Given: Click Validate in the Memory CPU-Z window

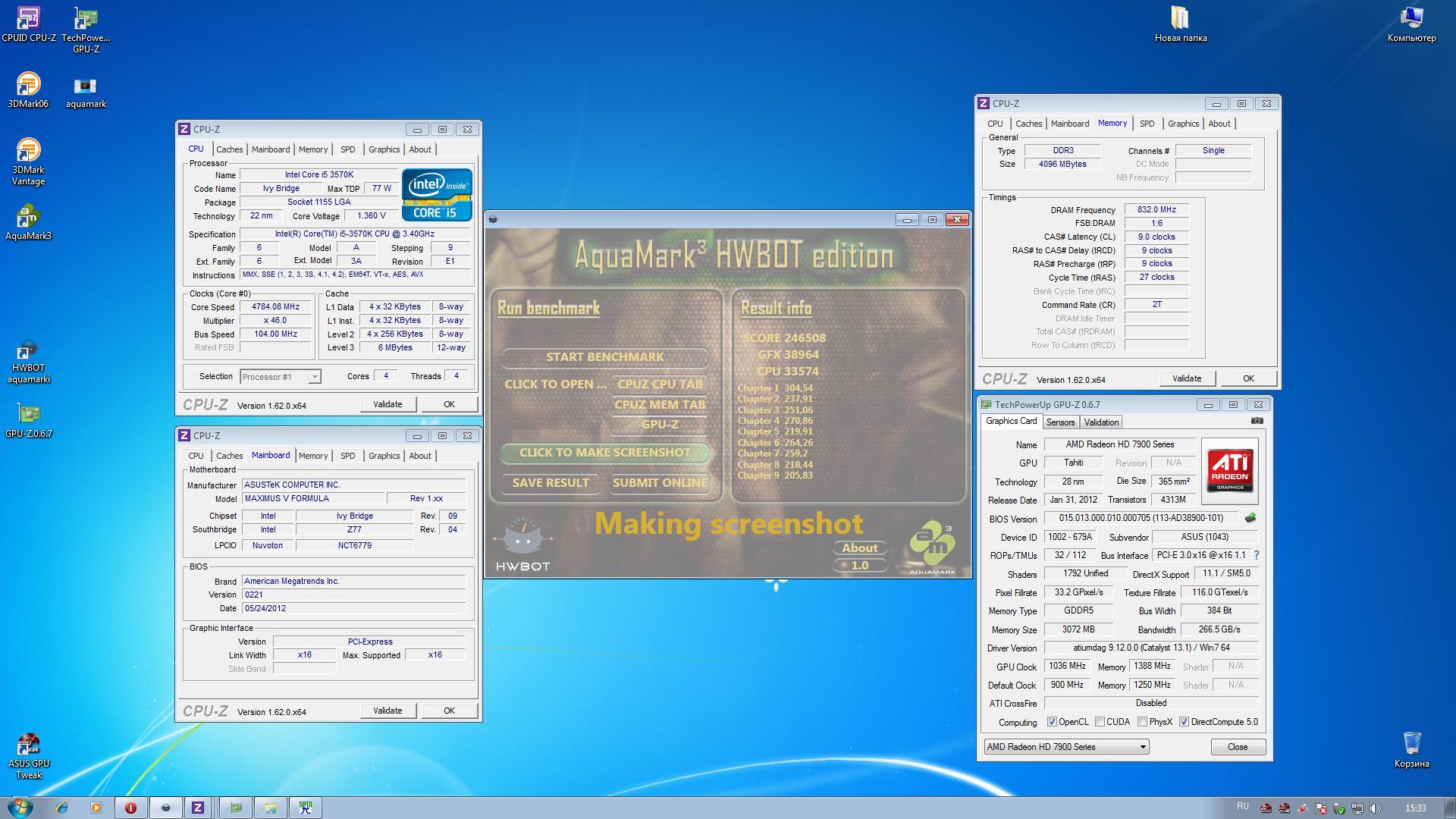Looking at the screenshot, I should (x=1187, y=378).
